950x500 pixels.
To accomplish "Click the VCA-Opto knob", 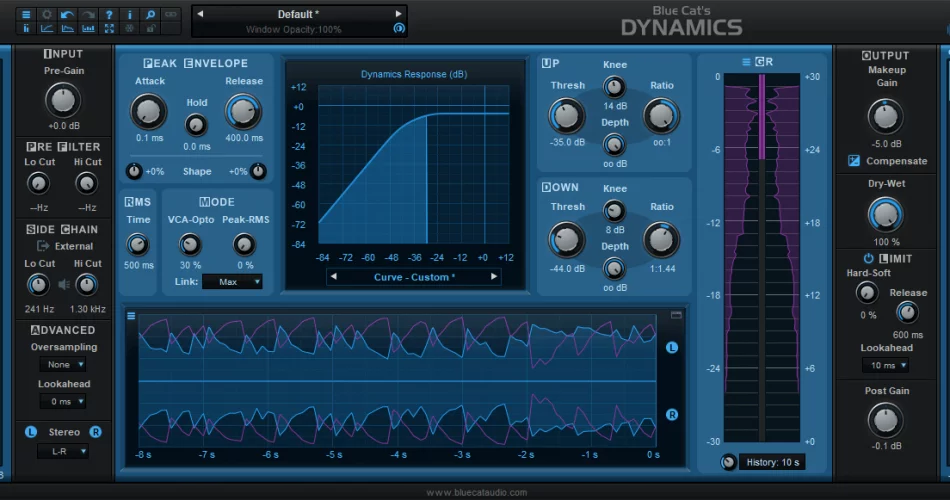I will pos(190,244).
